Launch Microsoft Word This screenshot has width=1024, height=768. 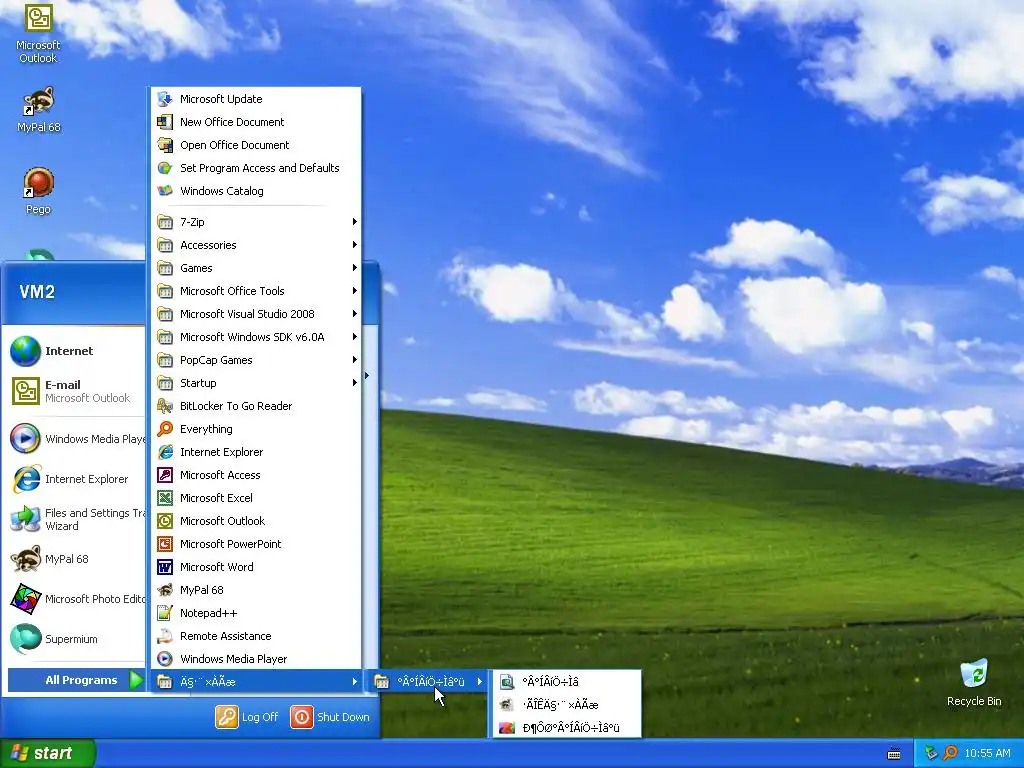[255, 567]
